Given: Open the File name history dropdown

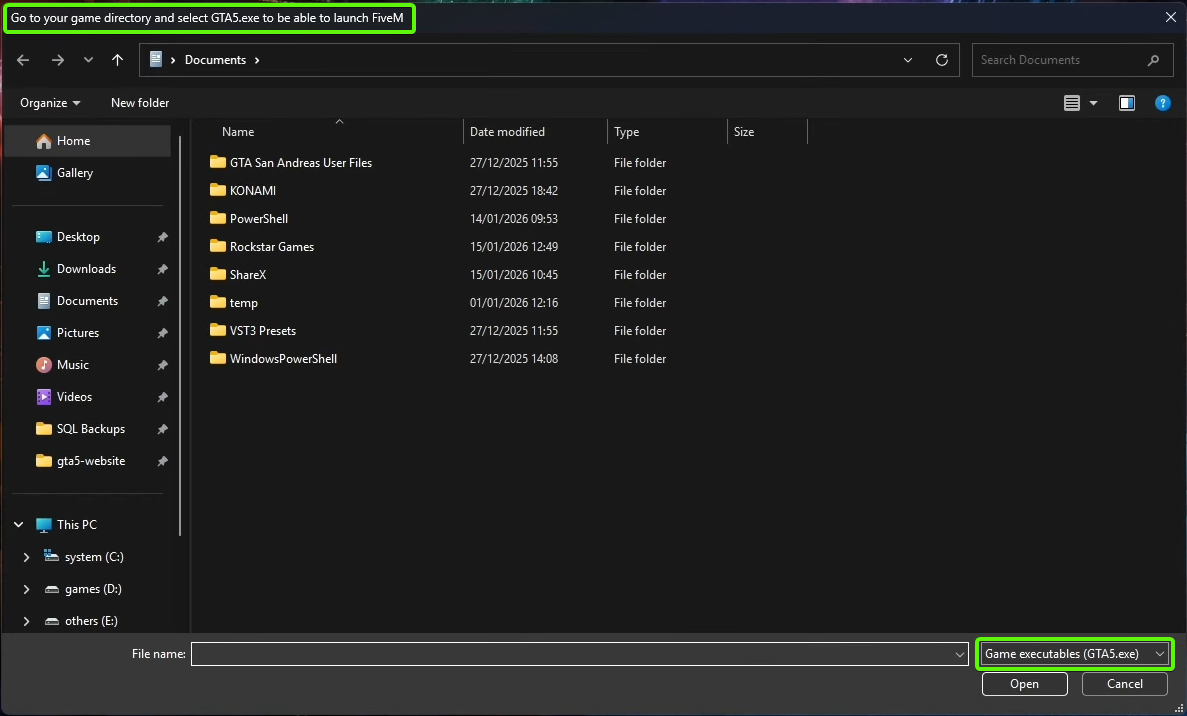Looking at the screenshot, I should point(960,654).
